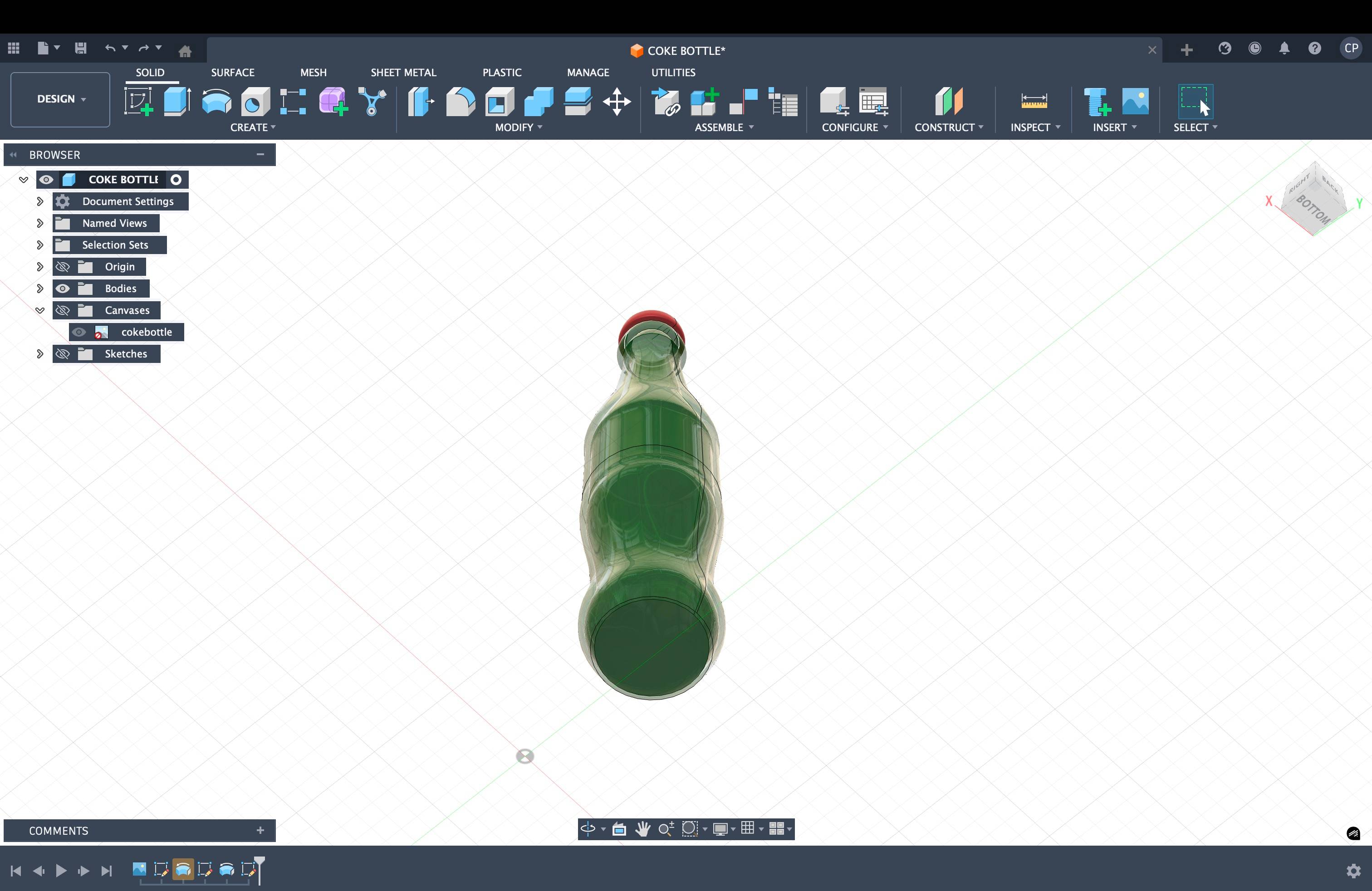The image size is (1372, 891).
Task: Open the notifications bell
Action: click(x=1284, y=49)
